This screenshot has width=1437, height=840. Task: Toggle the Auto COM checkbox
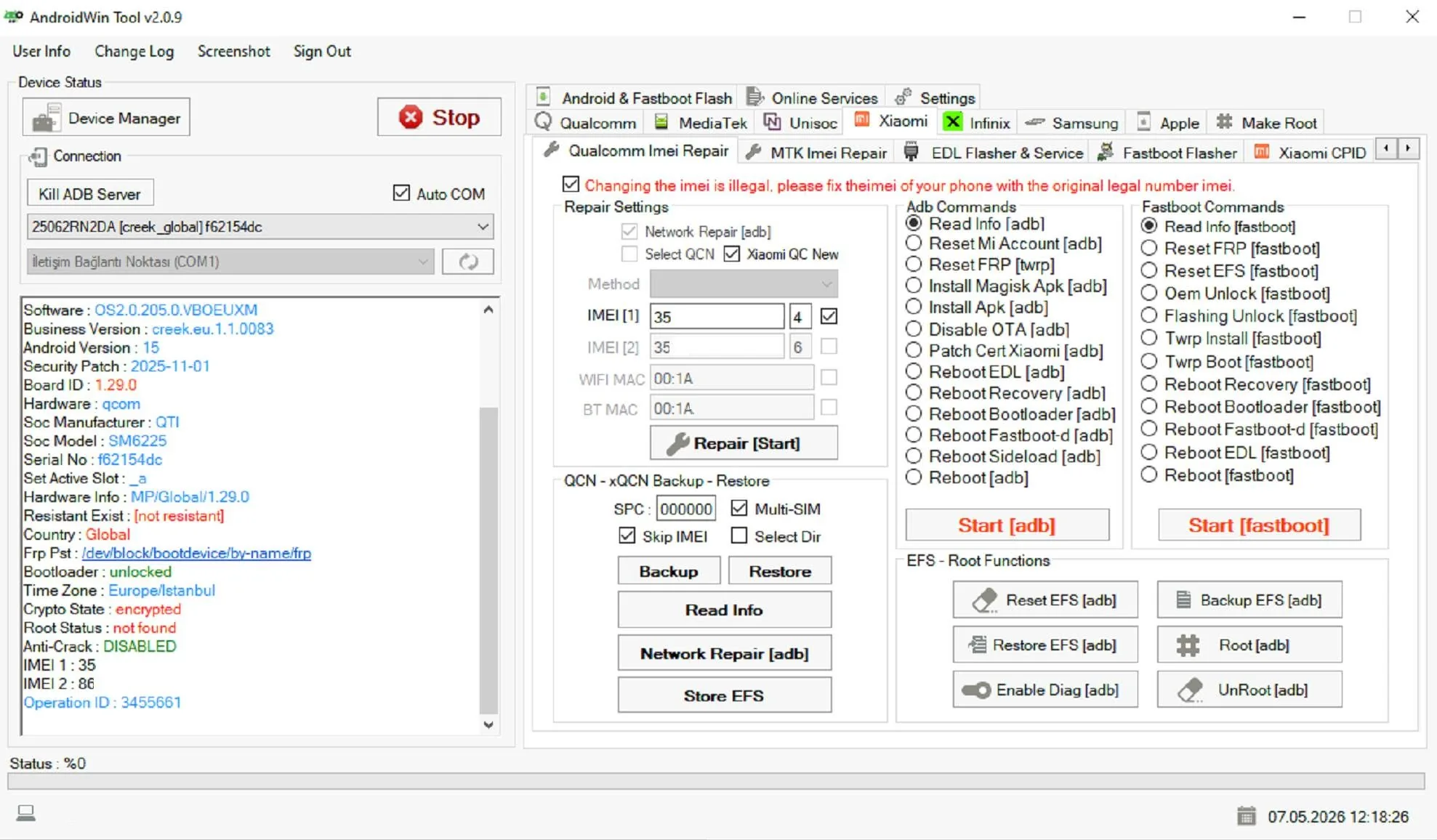(x=401, y=193)
